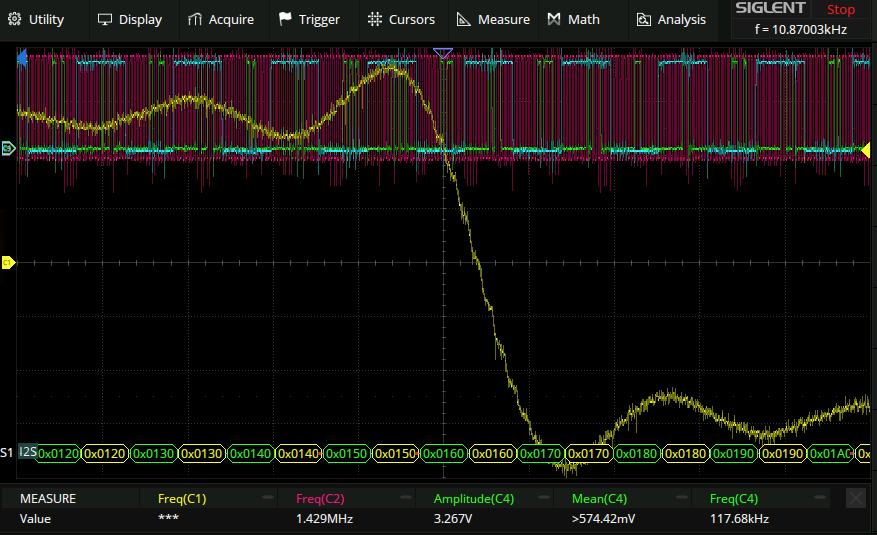This screenshot has width=877, height=535.
Task: Toggle the red Stop run state indicator
Action: (841, 9)
